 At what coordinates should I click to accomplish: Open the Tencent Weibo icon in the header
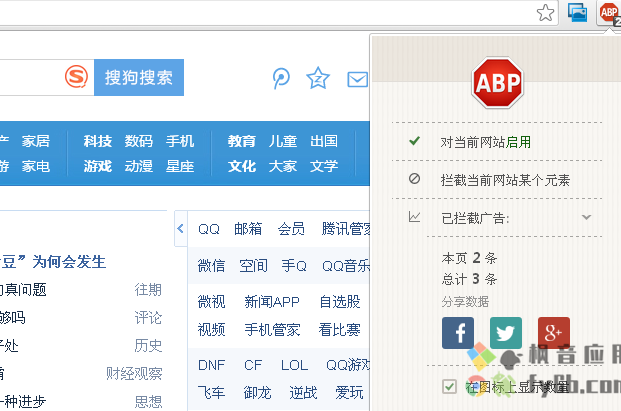tap(281, 78)
